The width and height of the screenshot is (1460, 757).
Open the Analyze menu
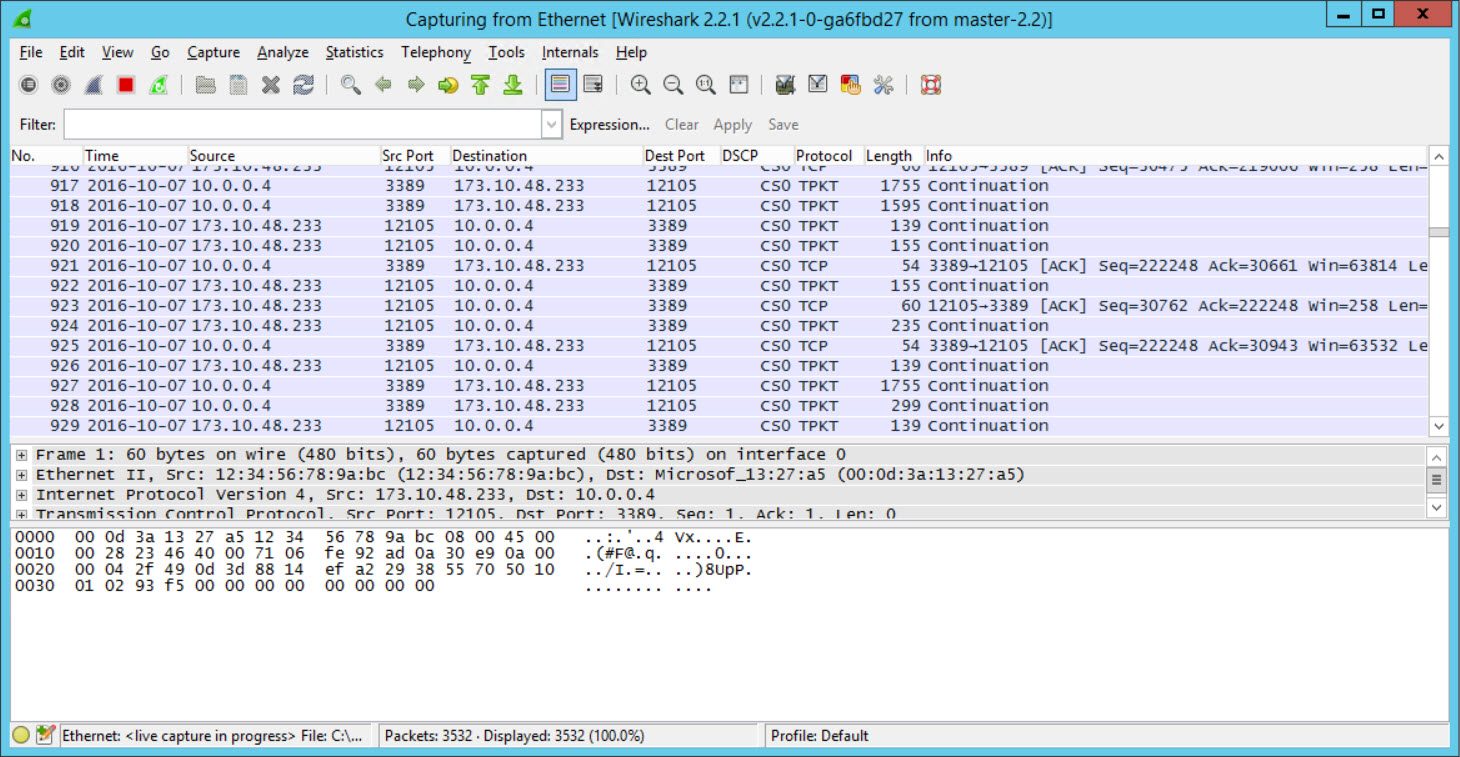click(x=283, y=52)
